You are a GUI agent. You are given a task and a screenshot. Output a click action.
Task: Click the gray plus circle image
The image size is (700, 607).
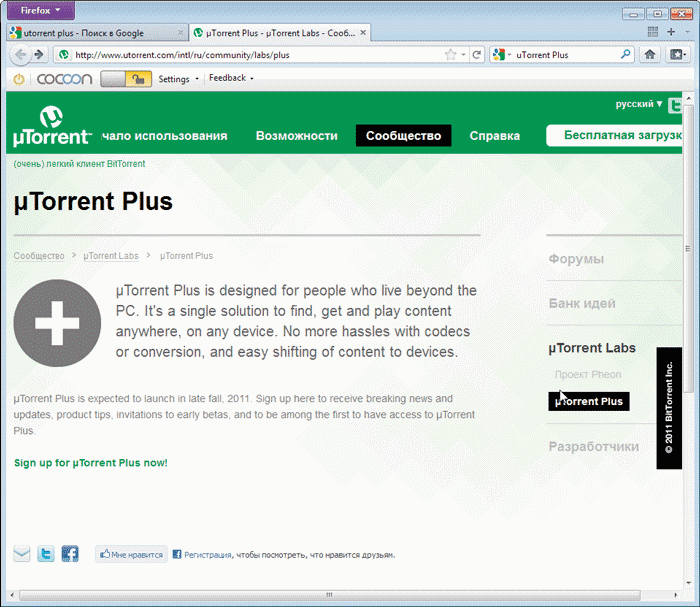[57, 323]
